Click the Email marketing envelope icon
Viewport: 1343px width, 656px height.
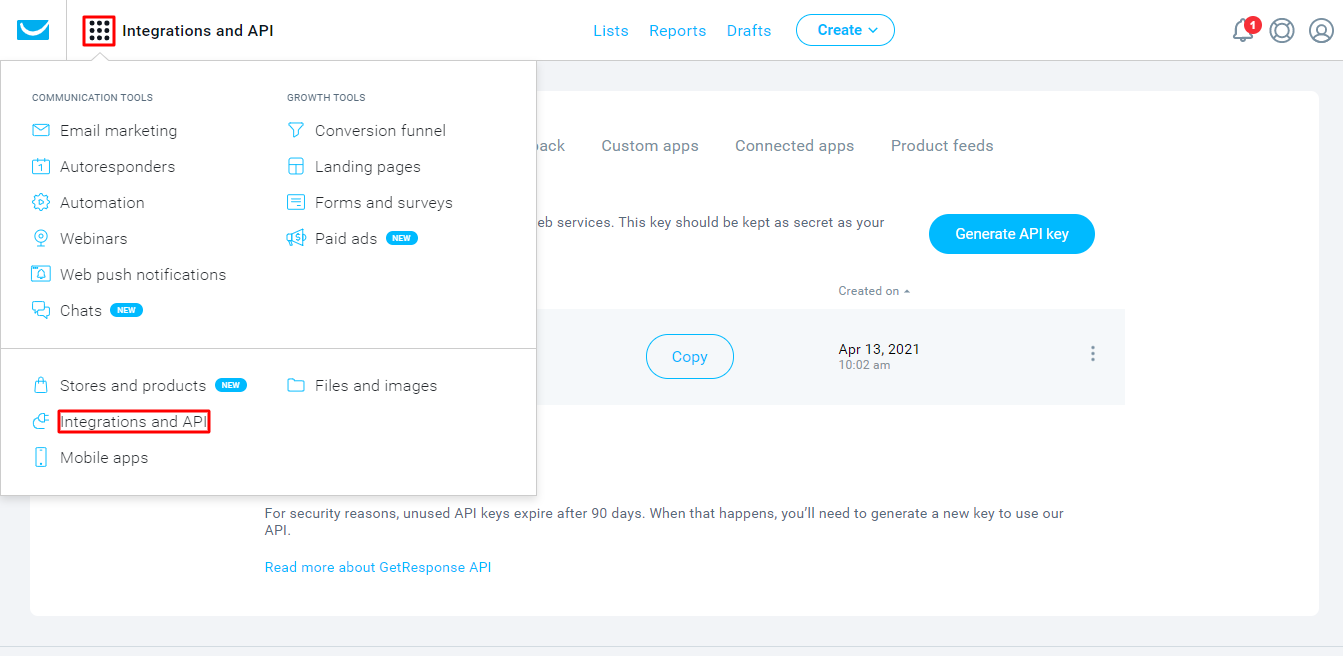[x=41, y=131]
